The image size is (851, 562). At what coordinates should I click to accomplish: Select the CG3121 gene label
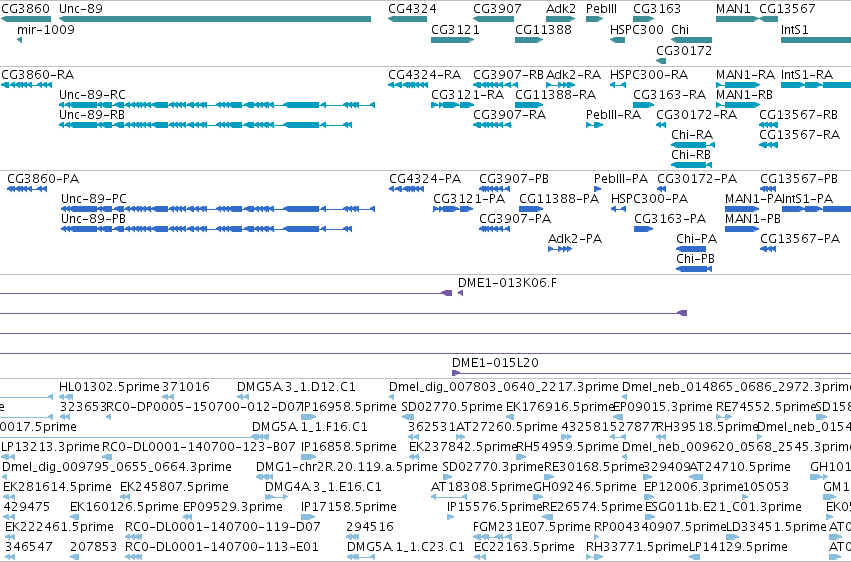(x=455, y=29)
